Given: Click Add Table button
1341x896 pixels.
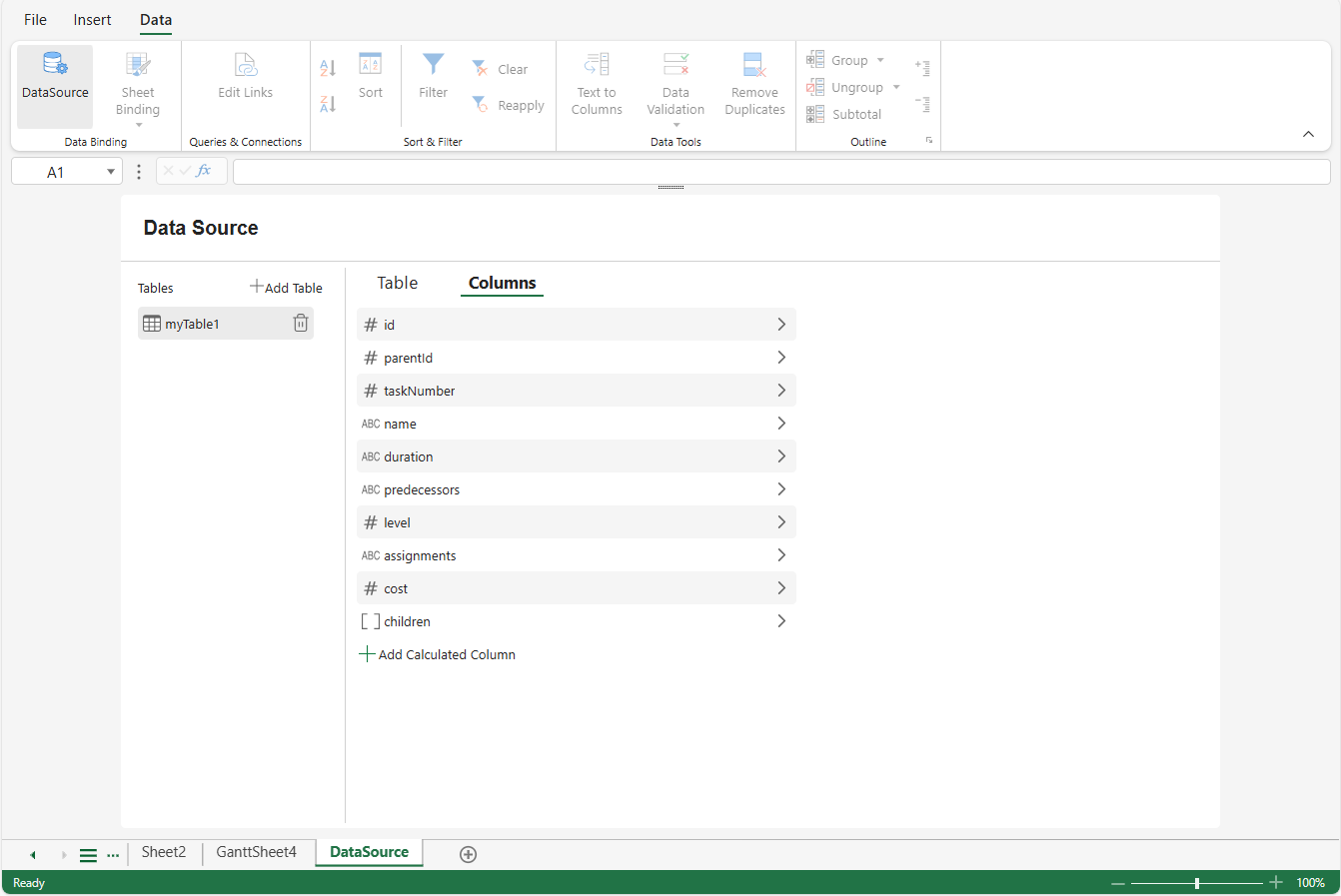Looking at the screenshot, I should pos(286,288).
